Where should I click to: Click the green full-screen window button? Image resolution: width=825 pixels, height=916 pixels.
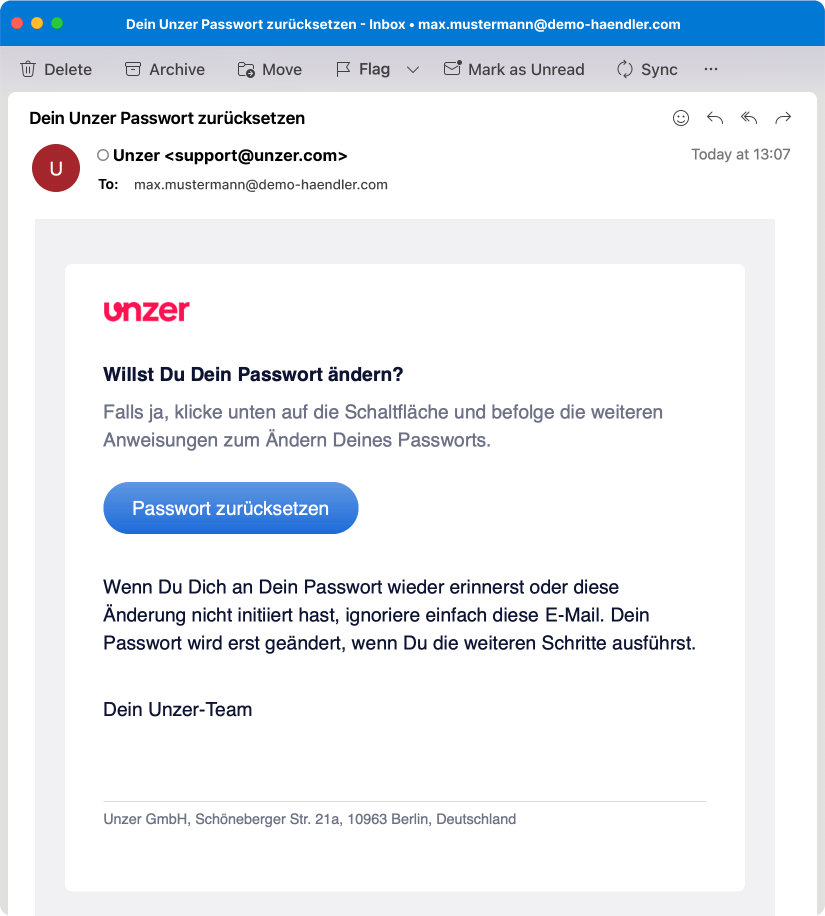(x=57, y=23)
